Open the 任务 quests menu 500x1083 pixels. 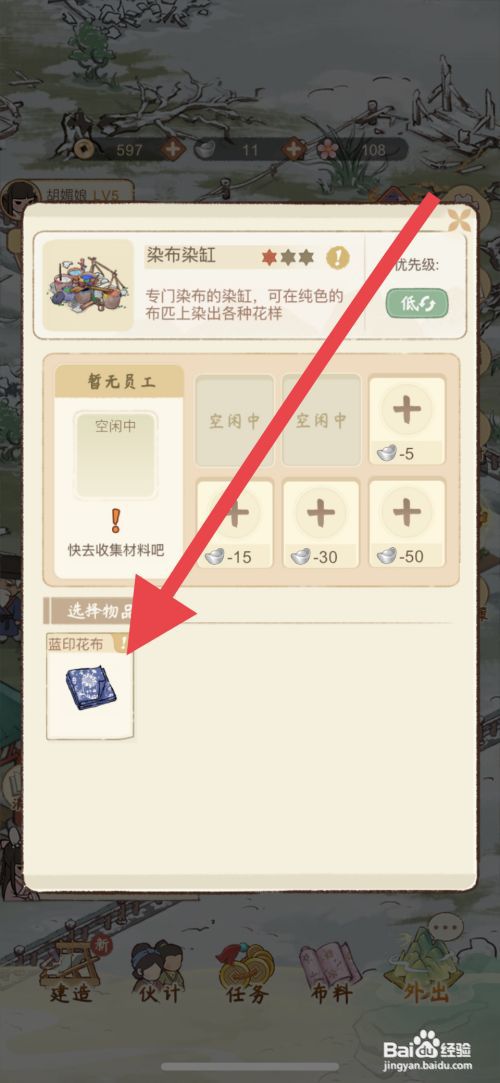click(246, 972)
